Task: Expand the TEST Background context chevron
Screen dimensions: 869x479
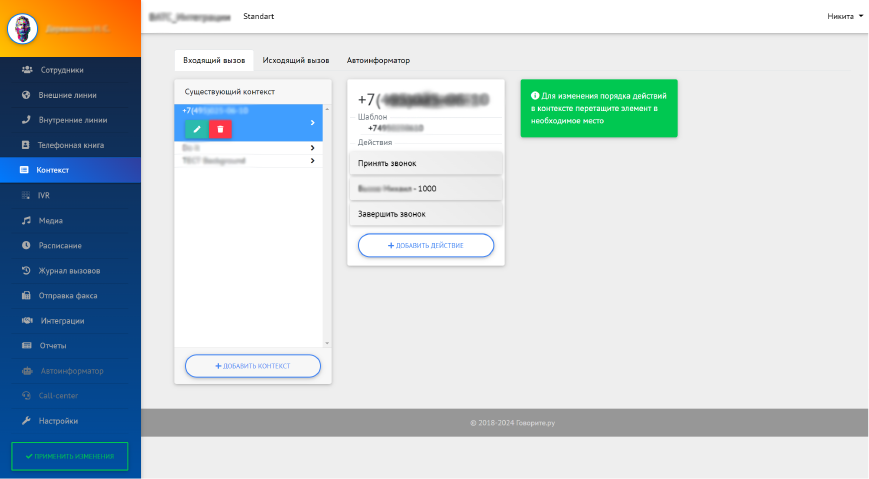Action: coord(312,160)
